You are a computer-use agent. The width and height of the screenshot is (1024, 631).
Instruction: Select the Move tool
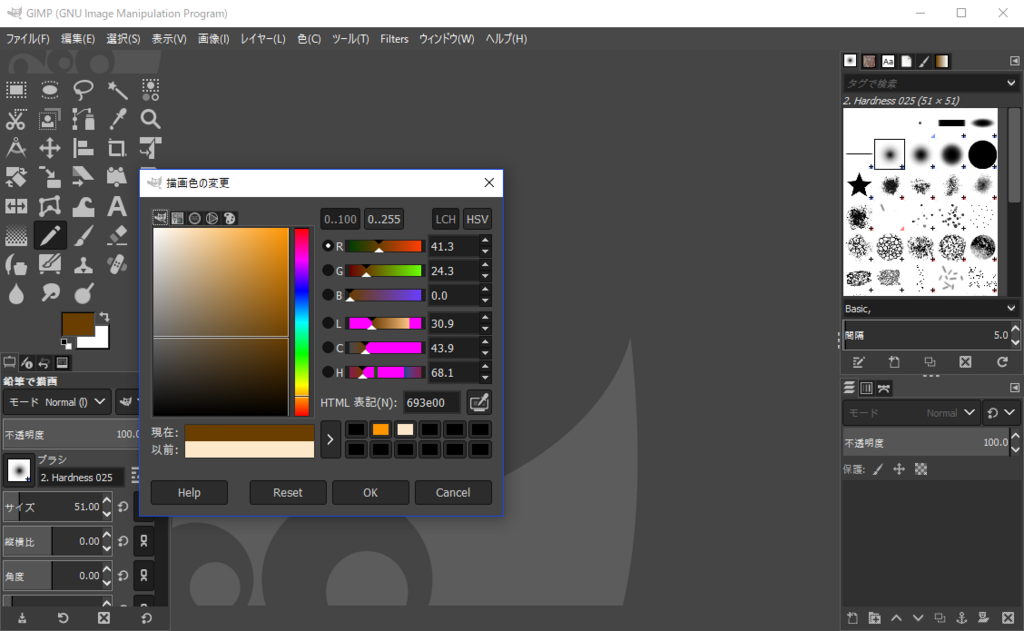(x=50, y=149)
